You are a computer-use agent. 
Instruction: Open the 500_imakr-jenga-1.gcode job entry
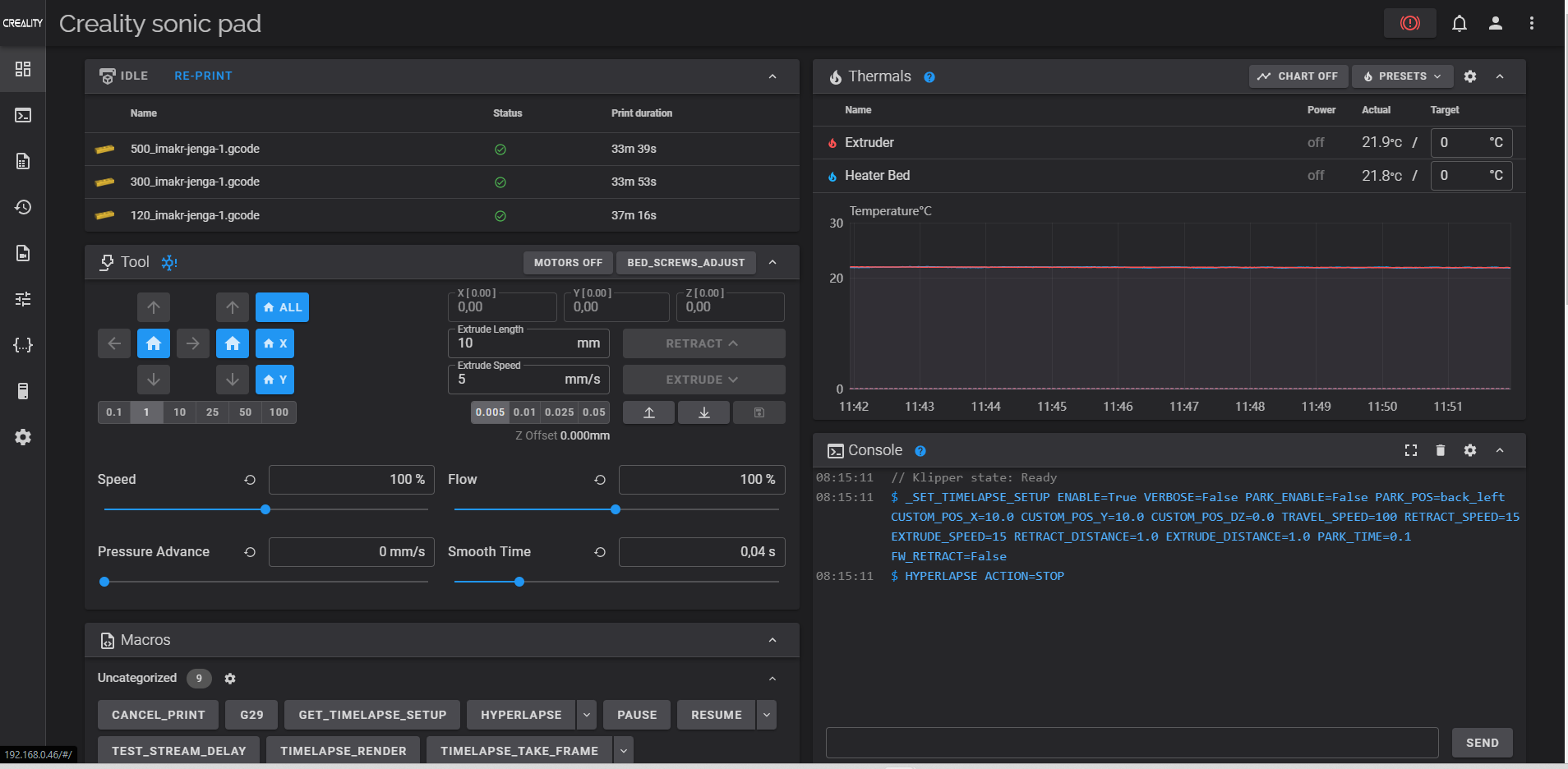point(195,149)
